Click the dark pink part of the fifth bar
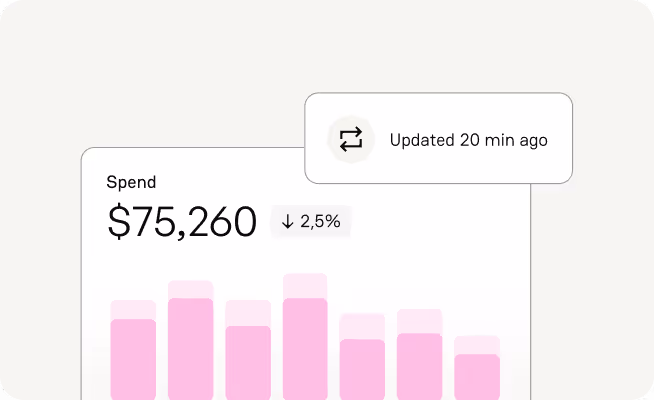 pos(362,368)
